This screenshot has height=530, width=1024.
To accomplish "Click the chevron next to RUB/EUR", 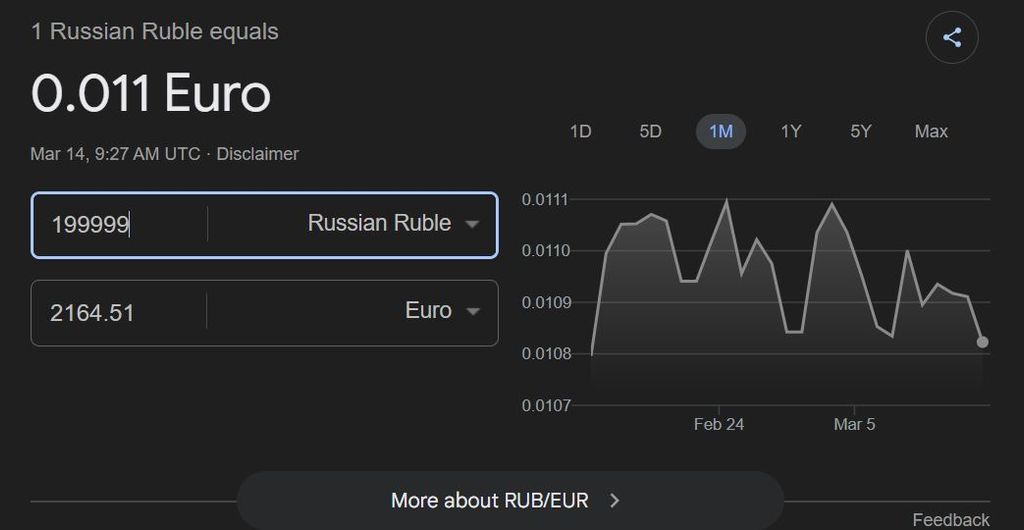I will (x=615, y=500).
